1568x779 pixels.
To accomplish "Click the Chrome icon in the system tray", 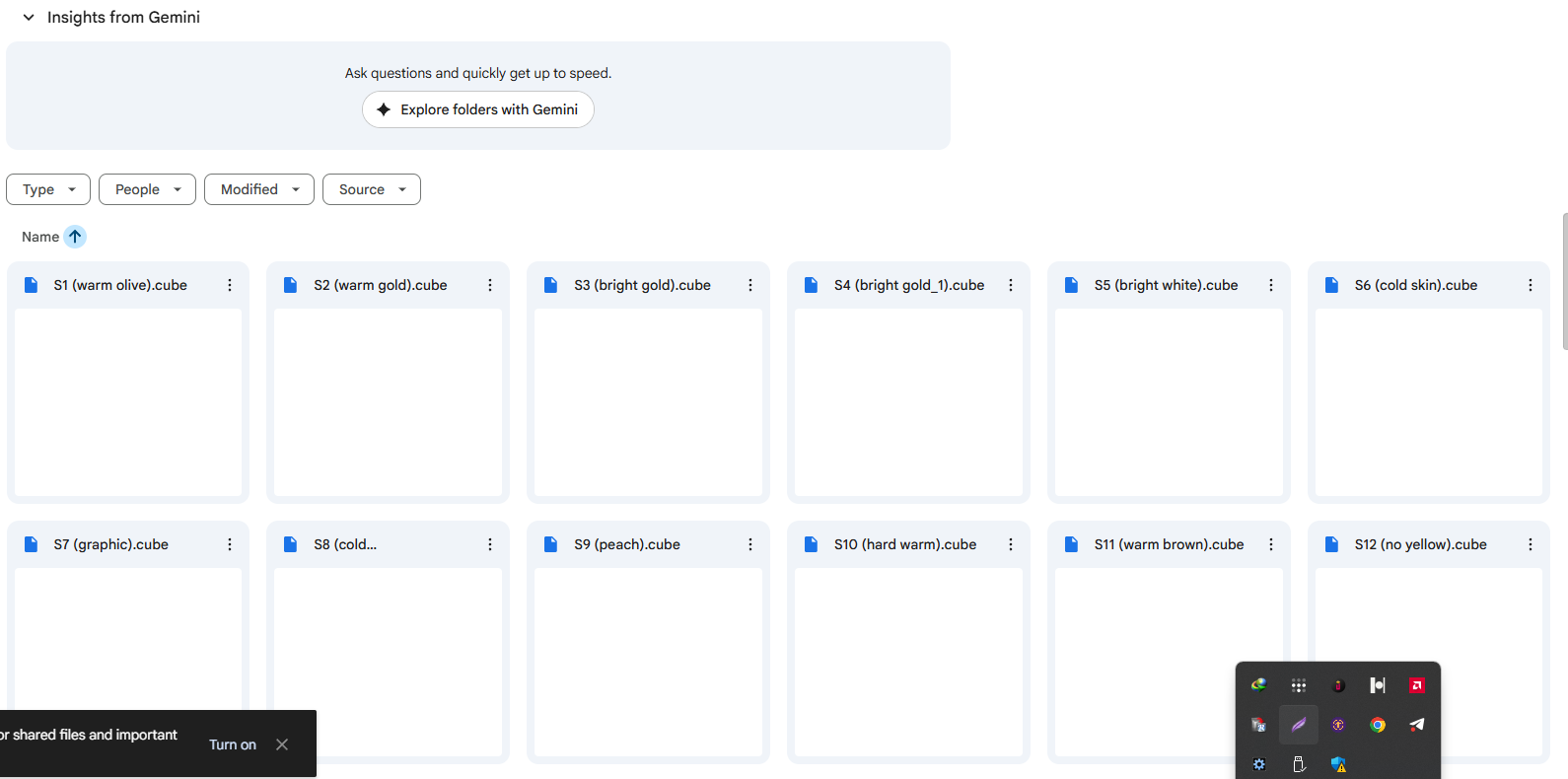I will coord(1378,725).
